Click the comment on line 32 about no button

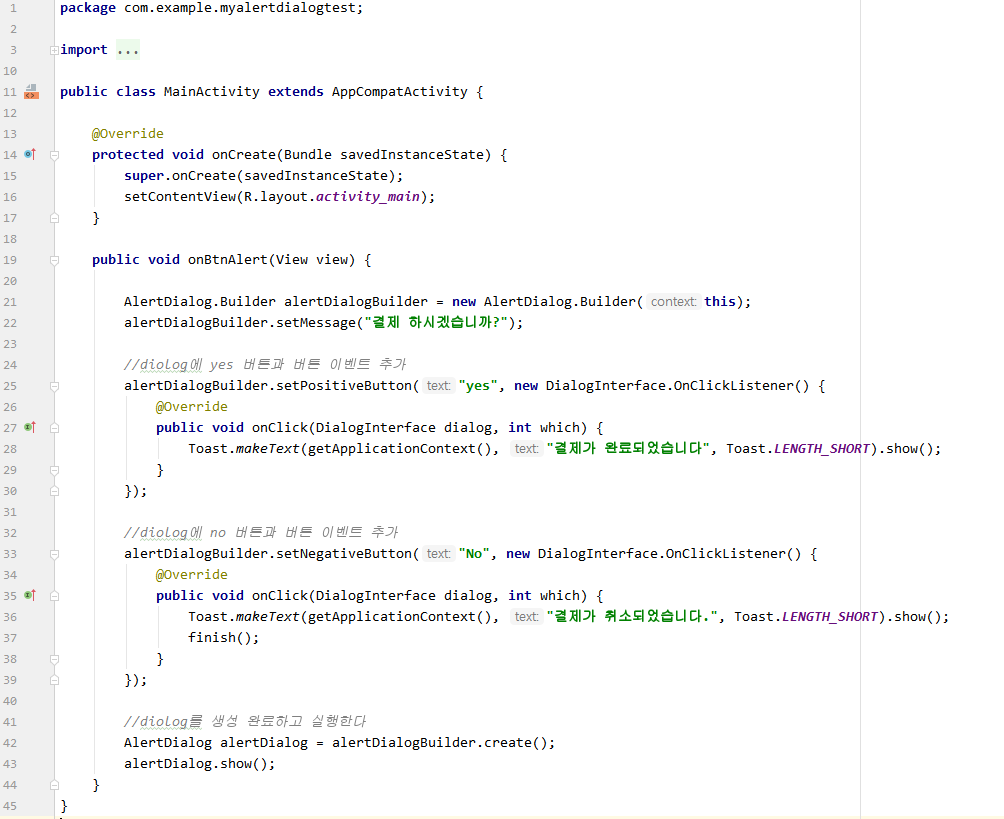tap(261, 532)
